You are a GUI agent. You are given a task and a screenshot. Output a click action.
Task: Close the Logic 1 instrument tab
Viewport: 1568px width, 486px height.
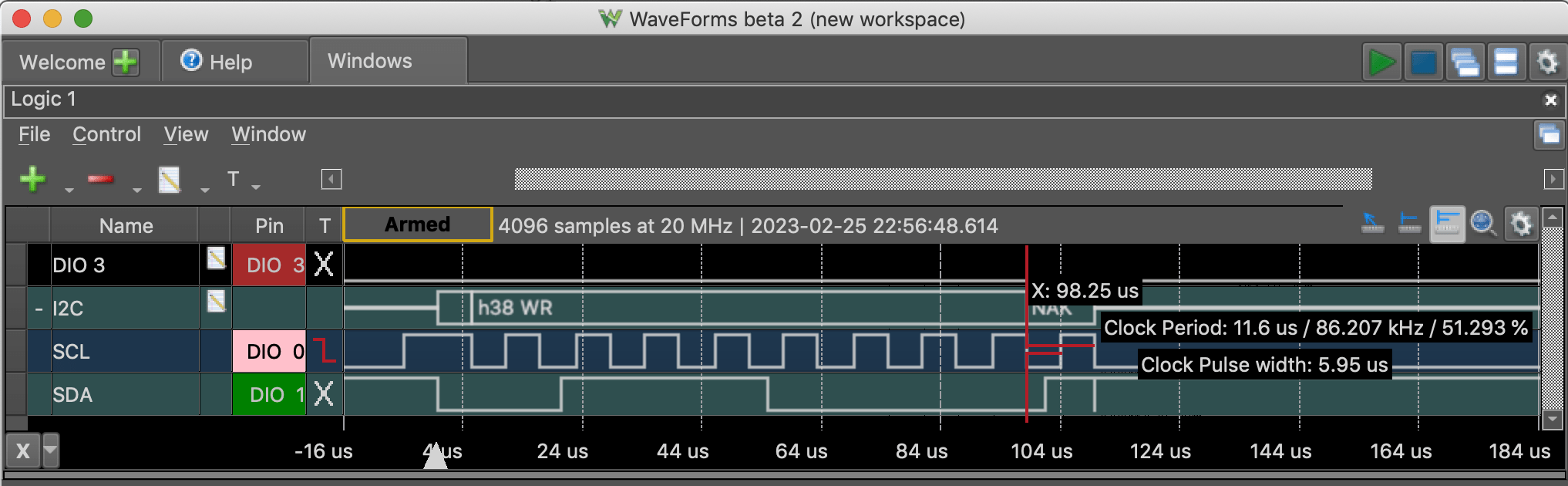coord(1551,100)
